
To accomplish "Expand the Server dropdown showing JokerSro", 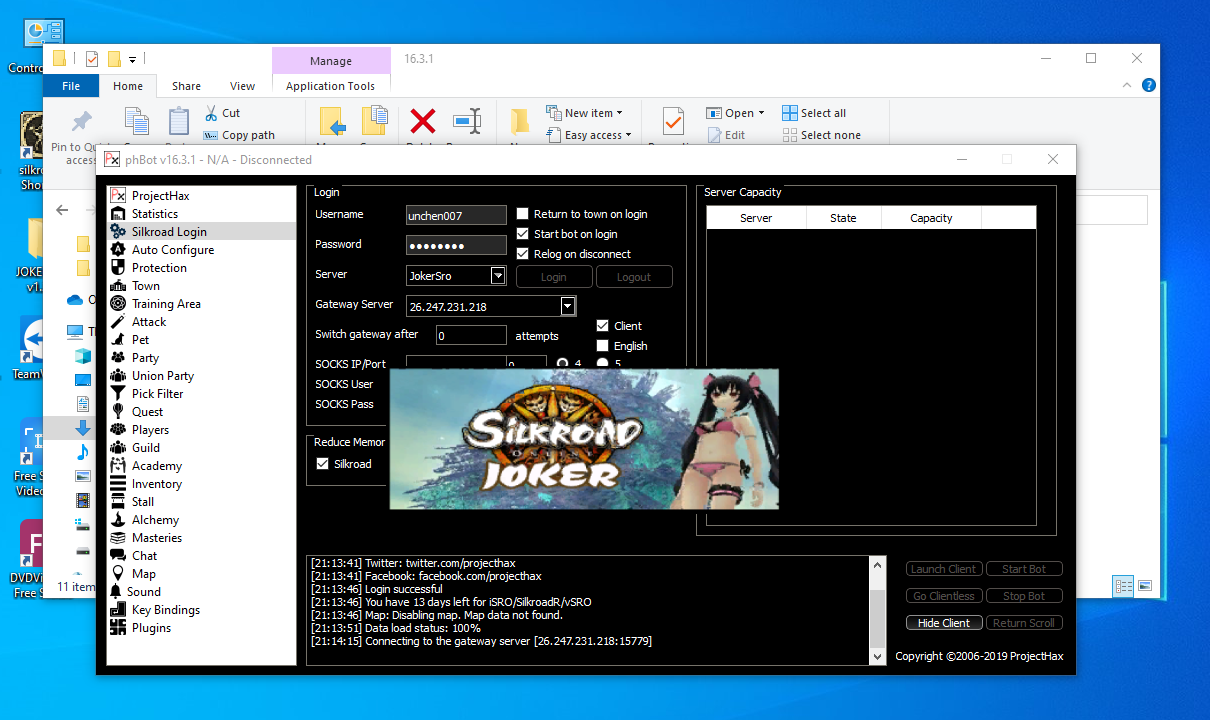I will [498, 276].
